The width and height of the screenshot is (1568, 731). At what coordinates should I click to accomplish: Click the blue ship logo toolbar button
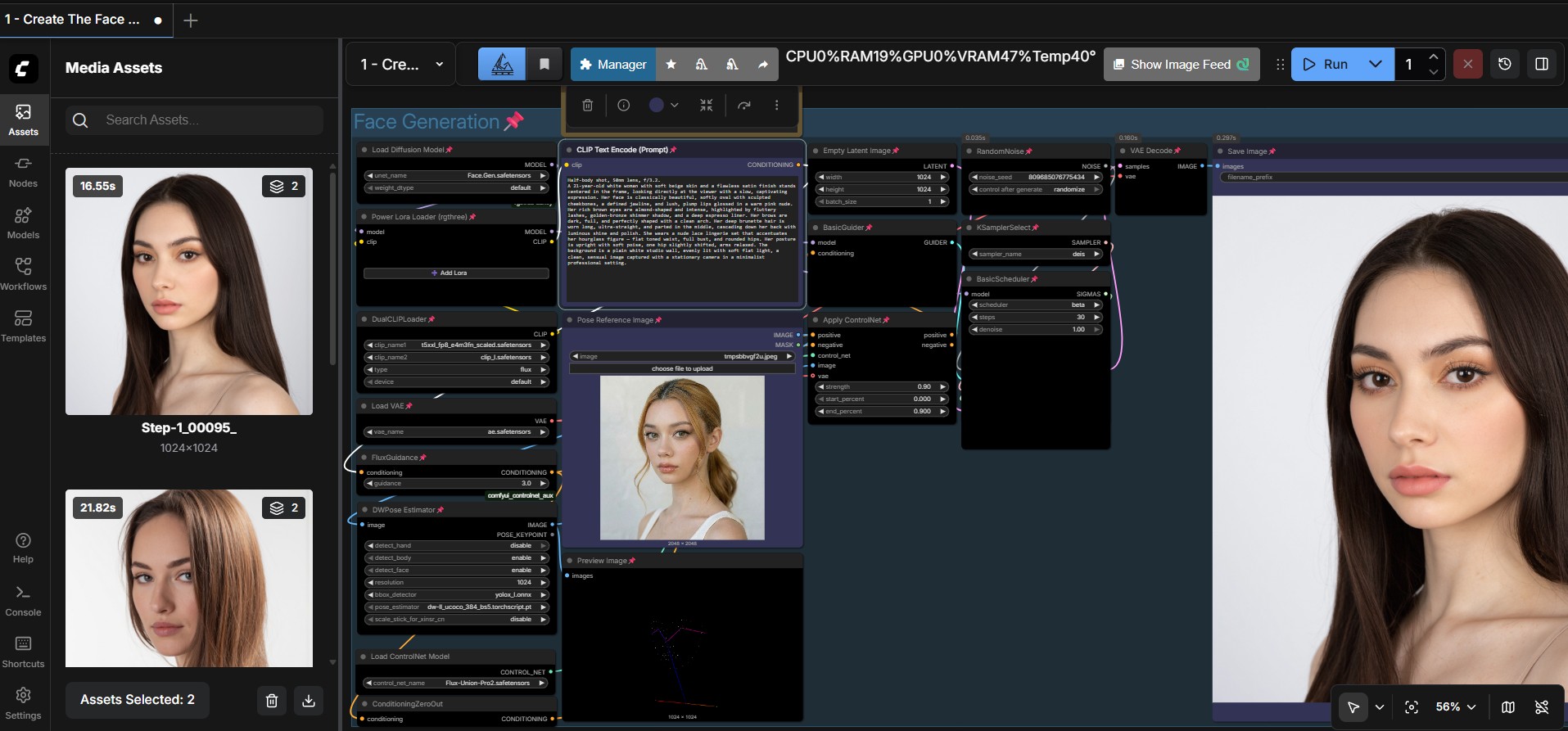pos(502,64)
